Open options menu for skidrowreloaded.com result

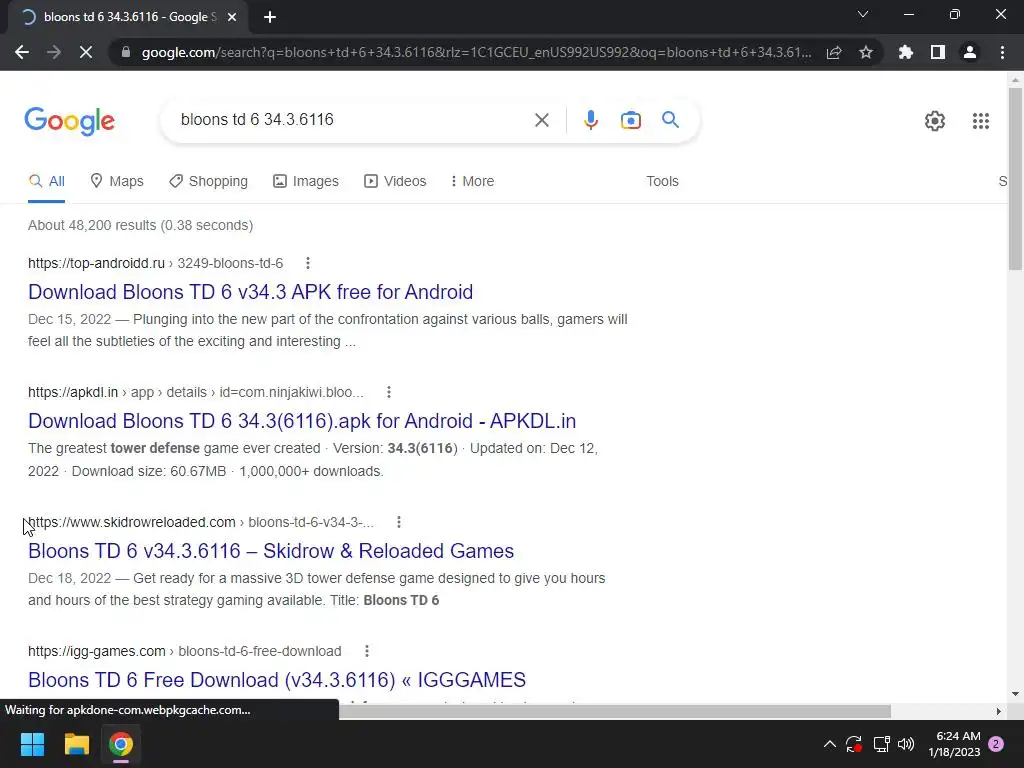pos(398,522)
